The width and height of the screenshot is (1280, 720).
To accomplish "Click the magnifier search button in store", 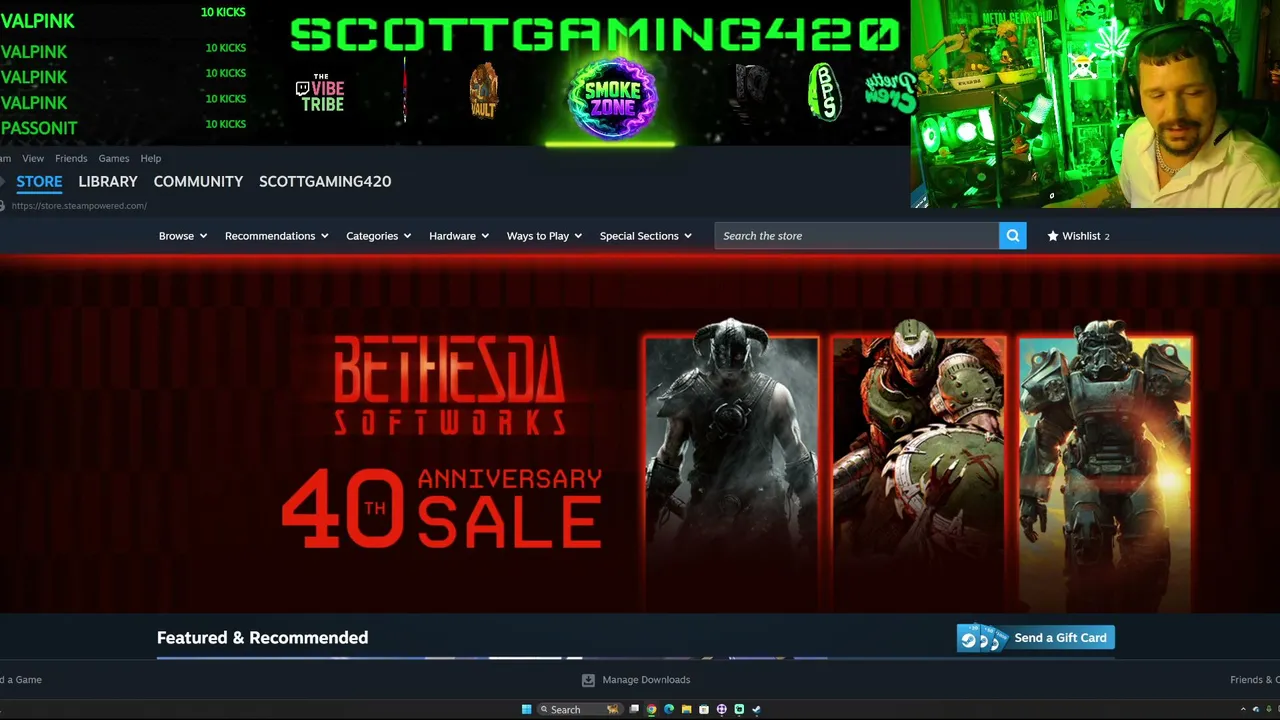I will [1013, 236].
